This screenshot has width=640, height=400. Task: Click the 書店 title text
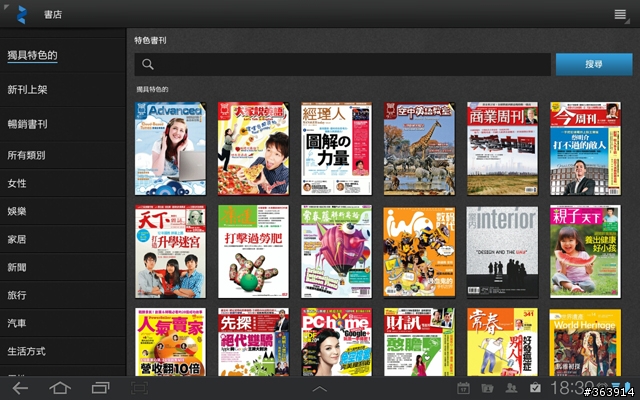tap(53, 15)
